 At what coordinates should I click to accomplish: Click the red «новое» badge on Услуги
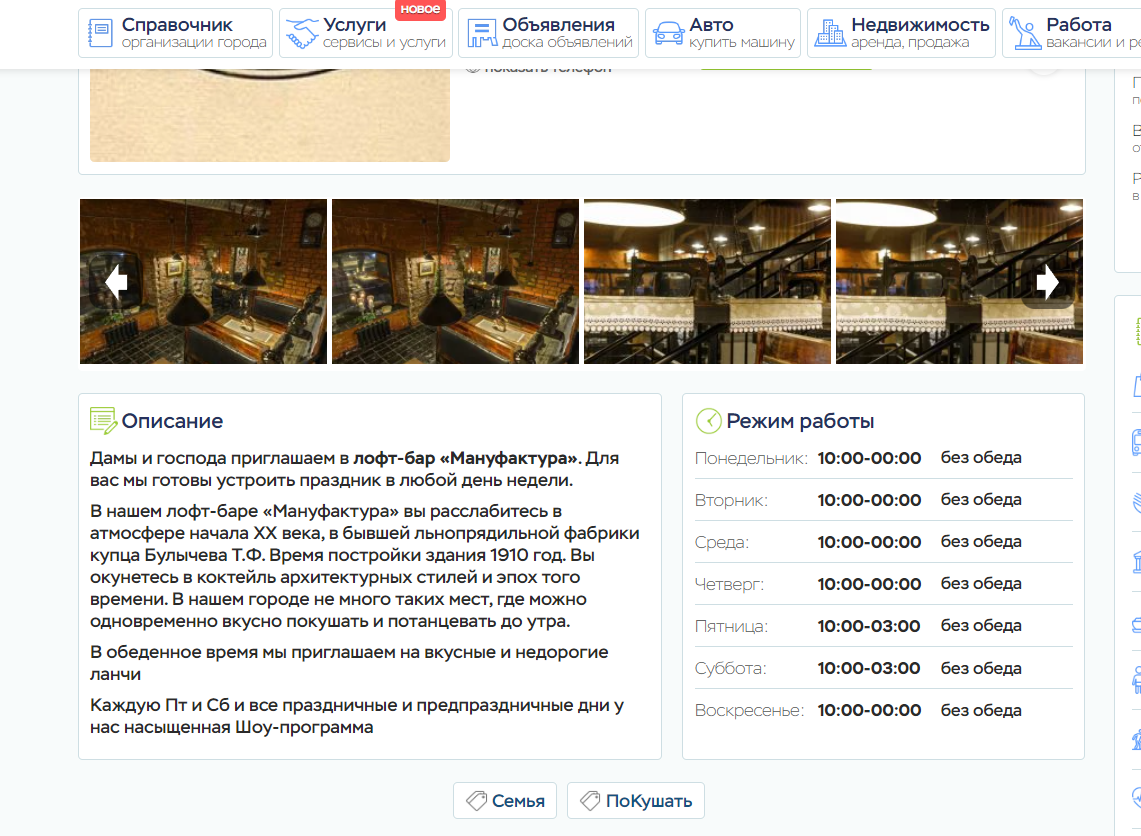point(420,9)
